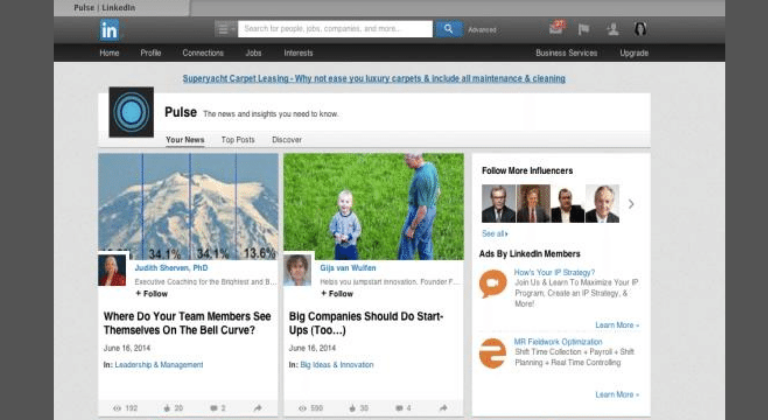Click the second influencer photo
This screenshot has height=420, width=768.
pos(533,204)
